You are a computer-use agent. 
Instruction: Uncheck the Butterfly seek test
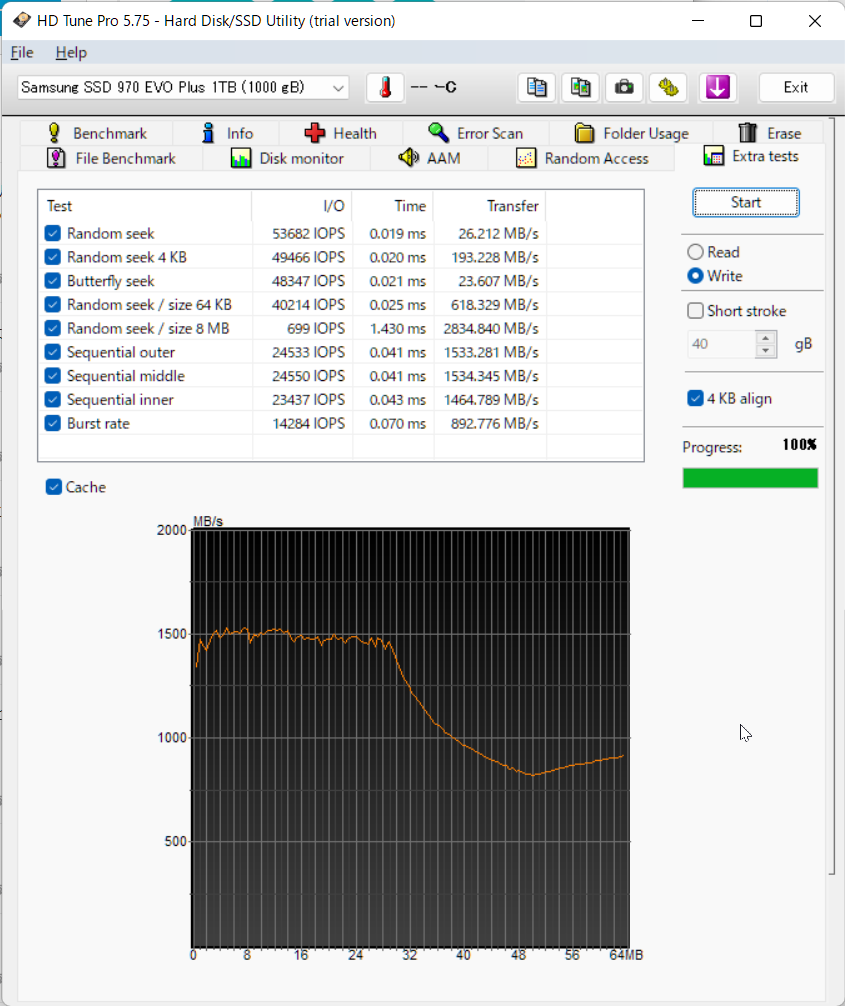[x=53, y=280]
